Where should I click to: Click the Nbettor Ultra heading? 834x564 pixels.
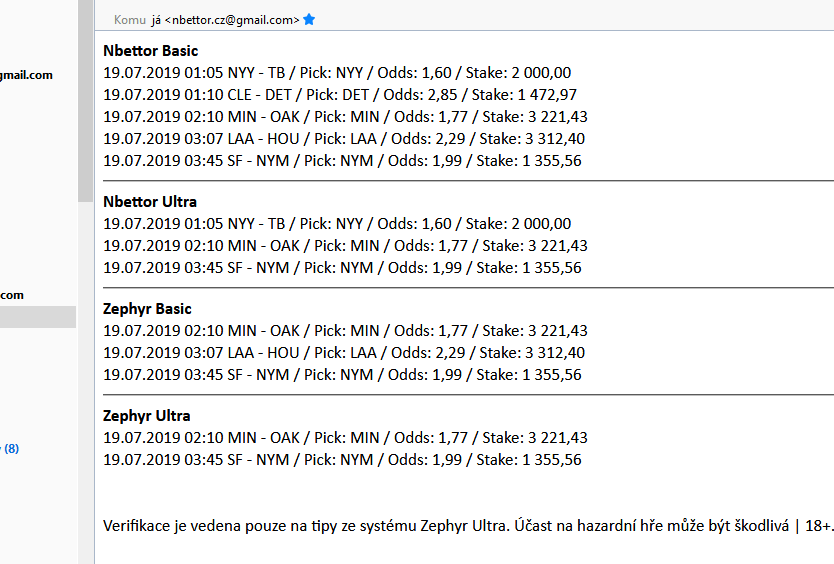(x=150, y=202)
